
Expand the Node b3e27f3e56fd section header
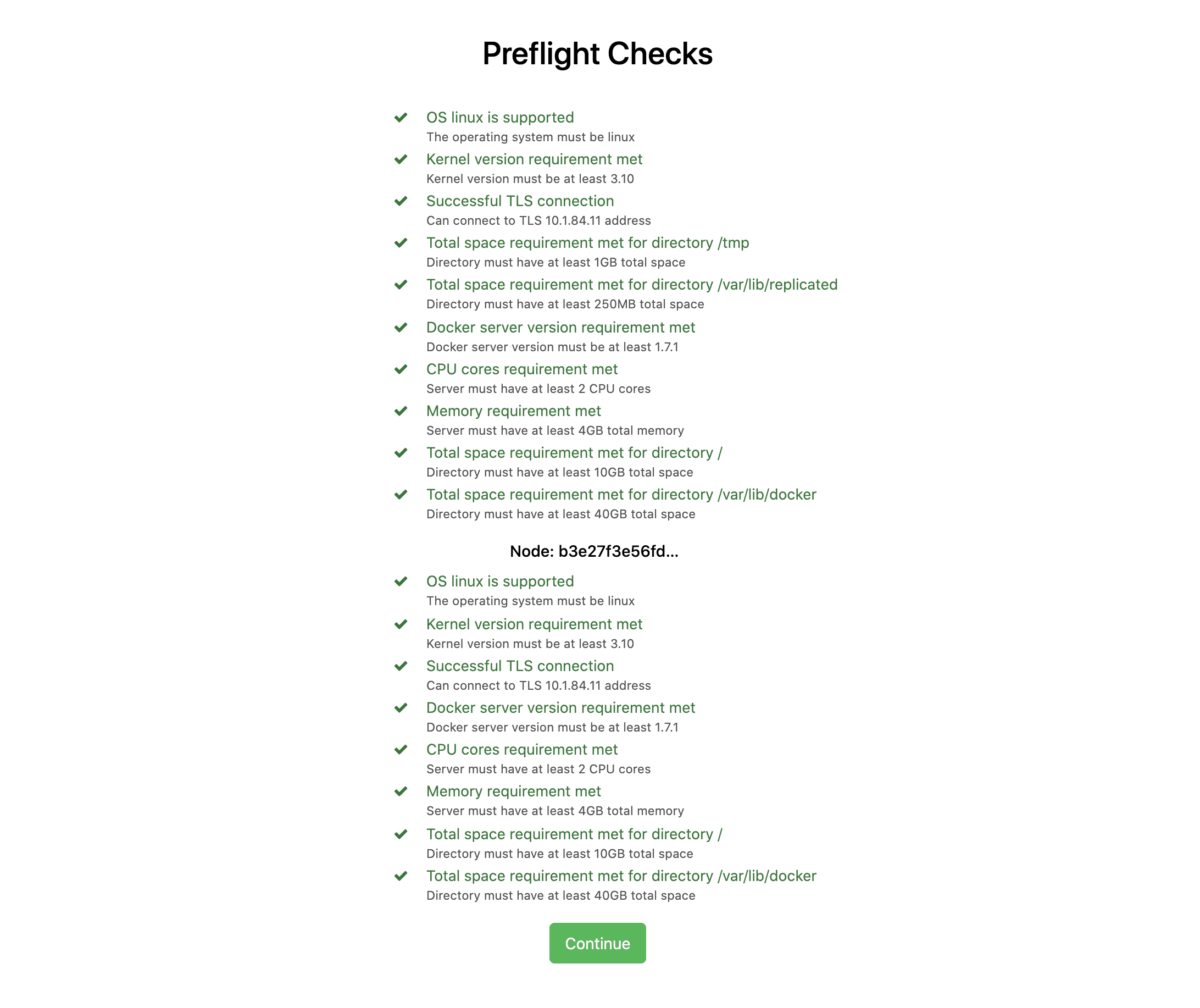[595, 552]
